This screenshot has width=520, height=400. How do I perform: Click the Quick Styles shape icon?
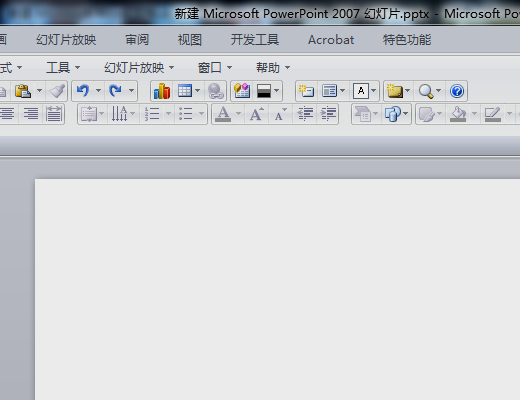[427, 114]
